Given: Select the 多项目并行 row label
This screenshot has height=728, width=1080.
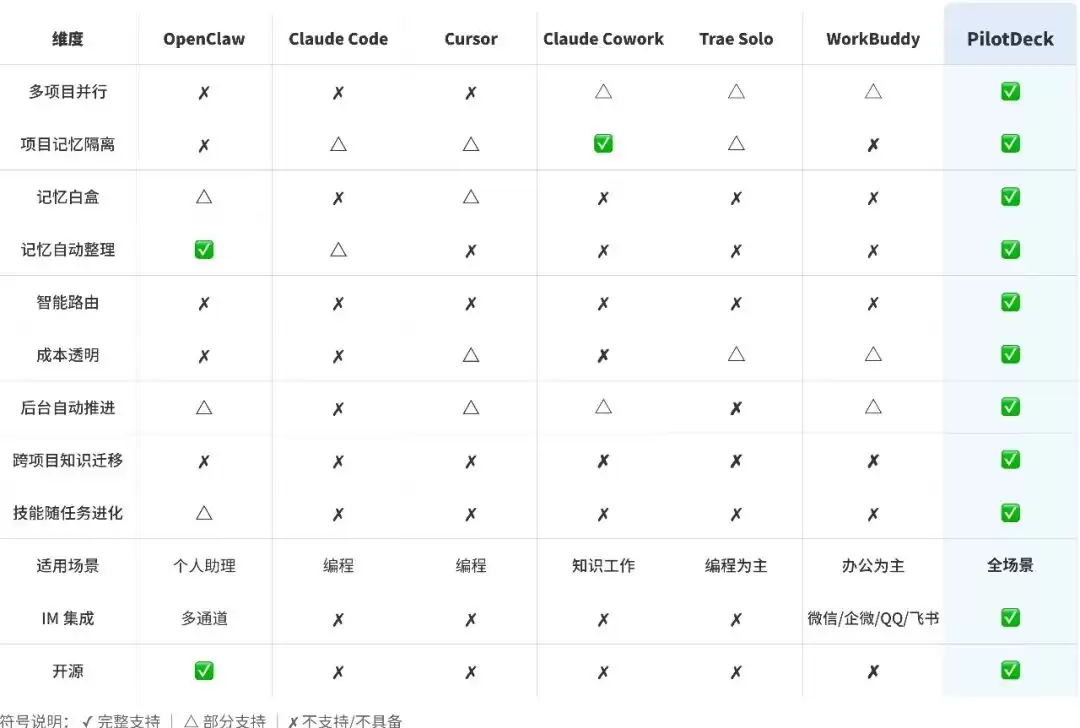Looking at the screenshot, I should (x=68, y=92).
